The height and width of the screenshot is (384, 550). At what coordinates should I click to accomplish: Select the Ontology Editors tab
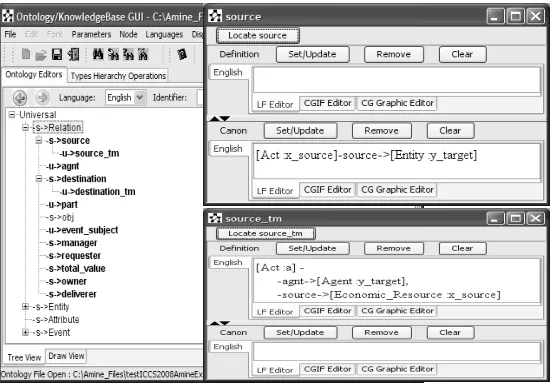coord(34,75)
